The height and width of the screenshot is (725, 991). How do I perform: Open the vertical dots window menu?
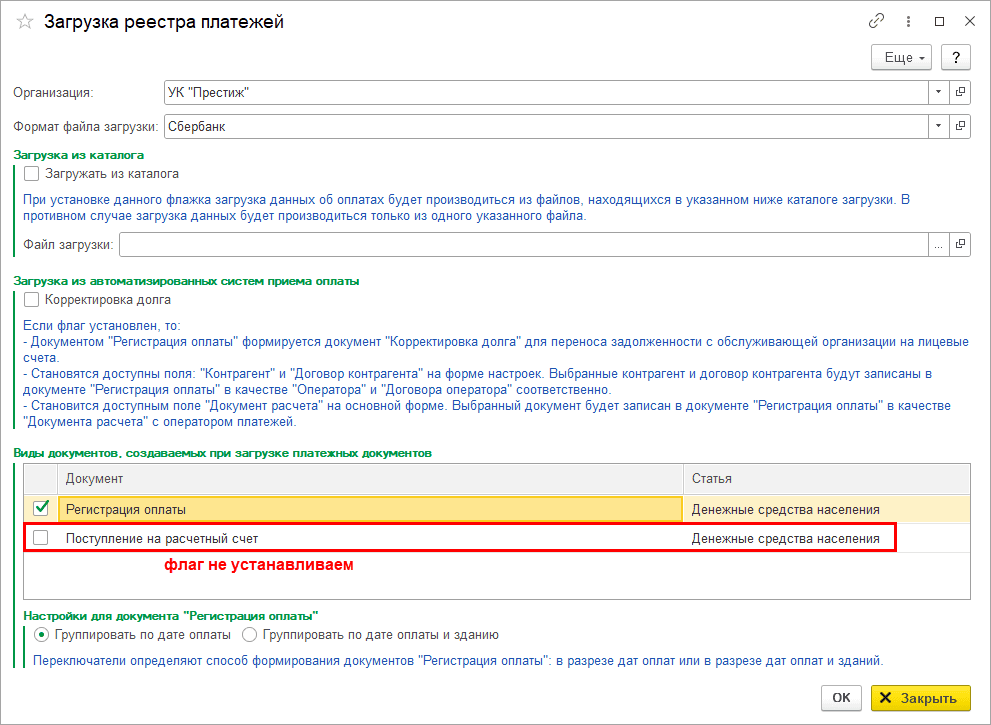[x=908, y=21]
